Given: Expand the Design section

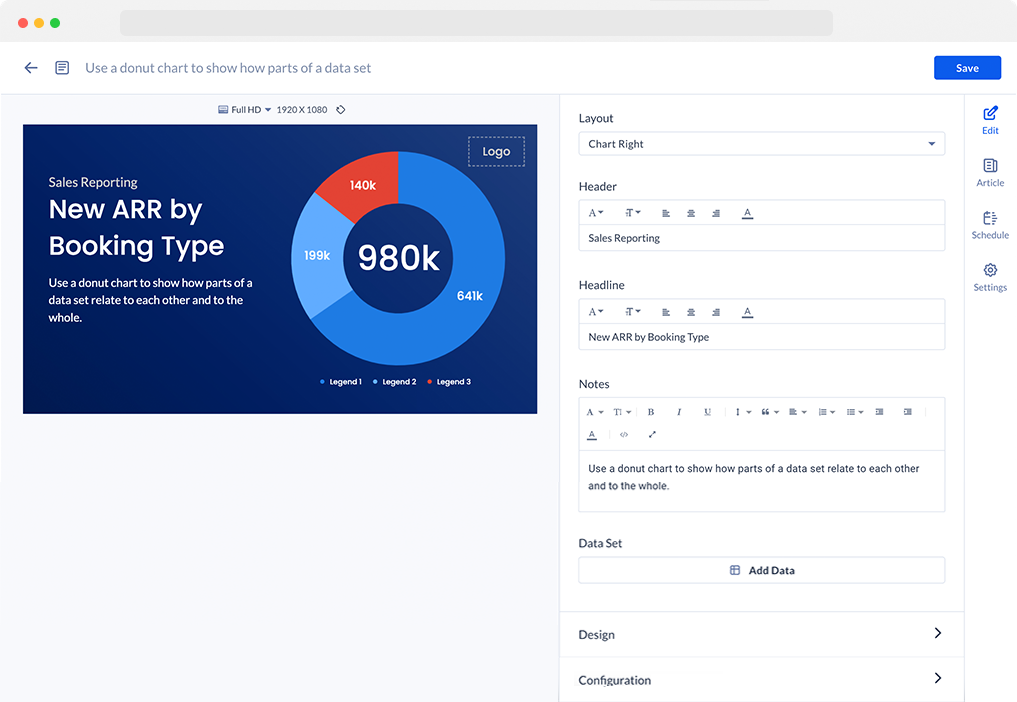Looking at the screenshot, I should pyautogui.click(x=761, y=634).
